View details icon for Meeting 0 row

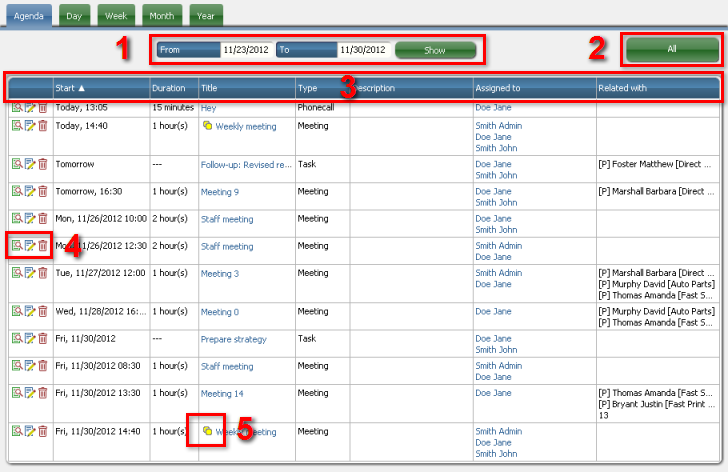[18, 311]
